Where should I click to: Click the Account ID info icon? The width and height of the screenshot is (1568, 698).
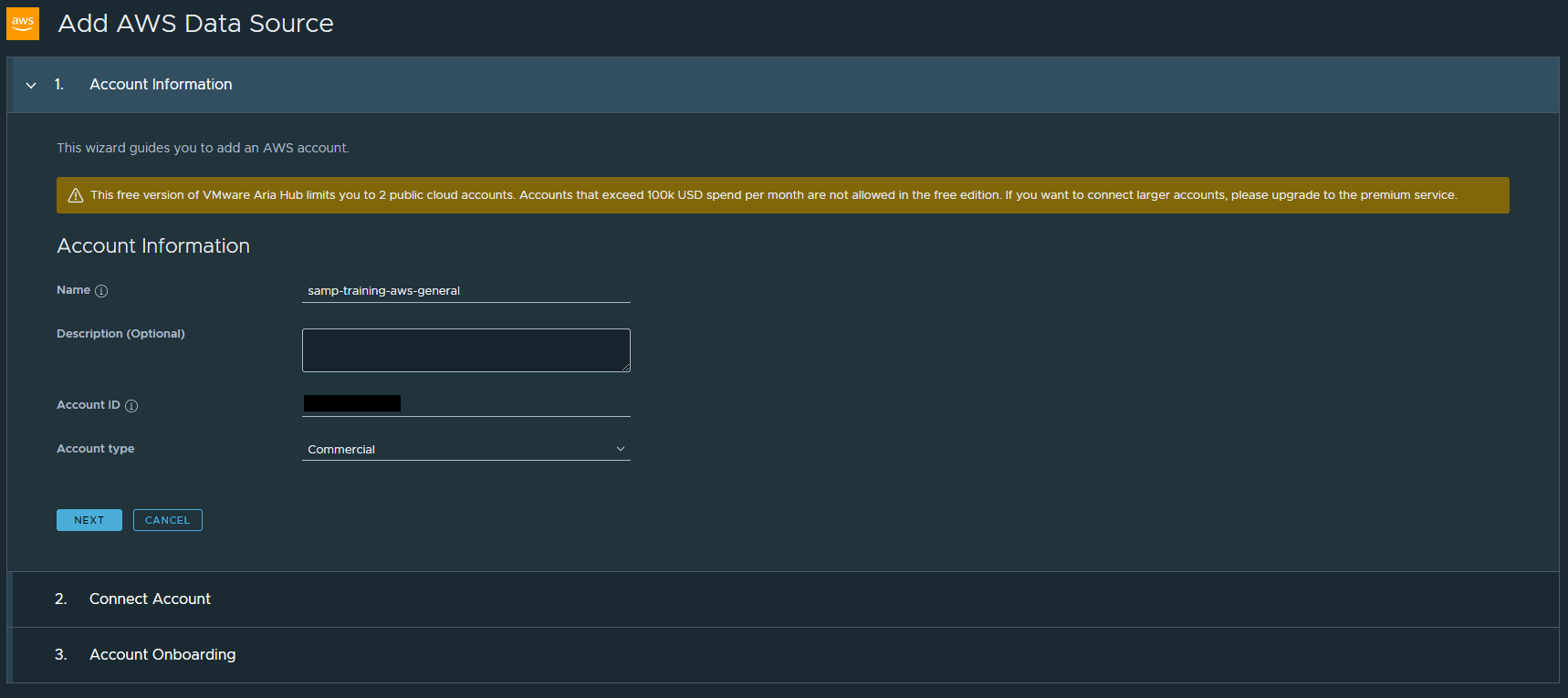click(131, 406)
